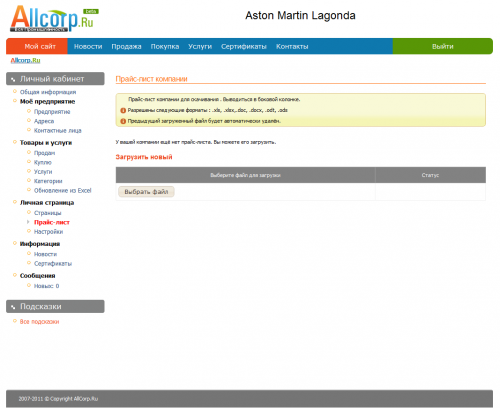Open the Все подсказки link
The height and width of the screenshot is (408, 500).
click(39, 322)
